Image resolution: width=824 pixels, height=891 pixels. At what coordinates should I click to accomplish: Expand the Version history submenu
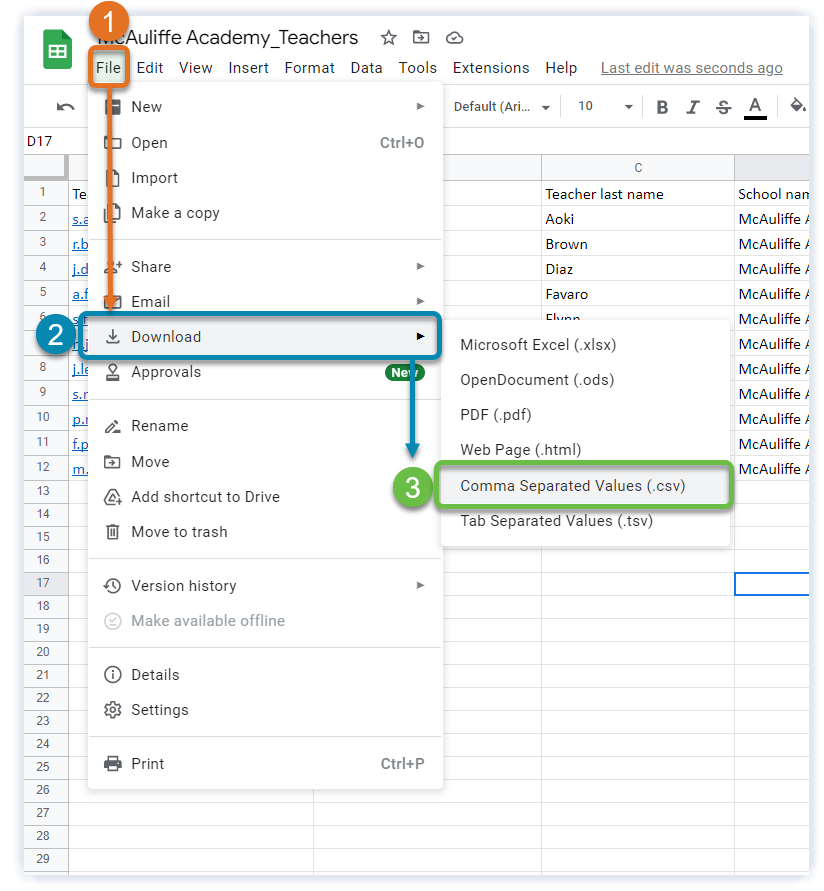pos(265,586)
